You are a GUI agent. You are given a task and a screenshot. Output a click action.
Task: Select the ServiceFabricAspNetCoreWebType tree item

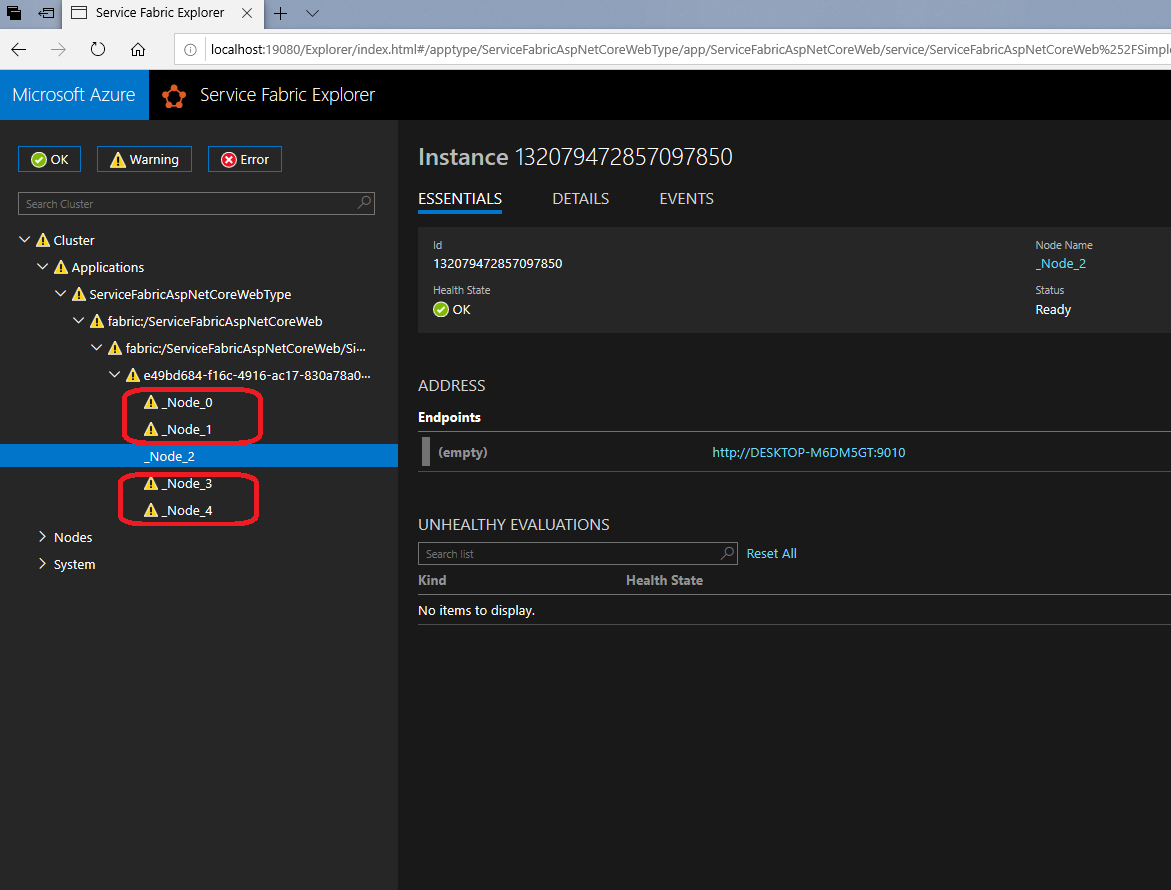190,294
